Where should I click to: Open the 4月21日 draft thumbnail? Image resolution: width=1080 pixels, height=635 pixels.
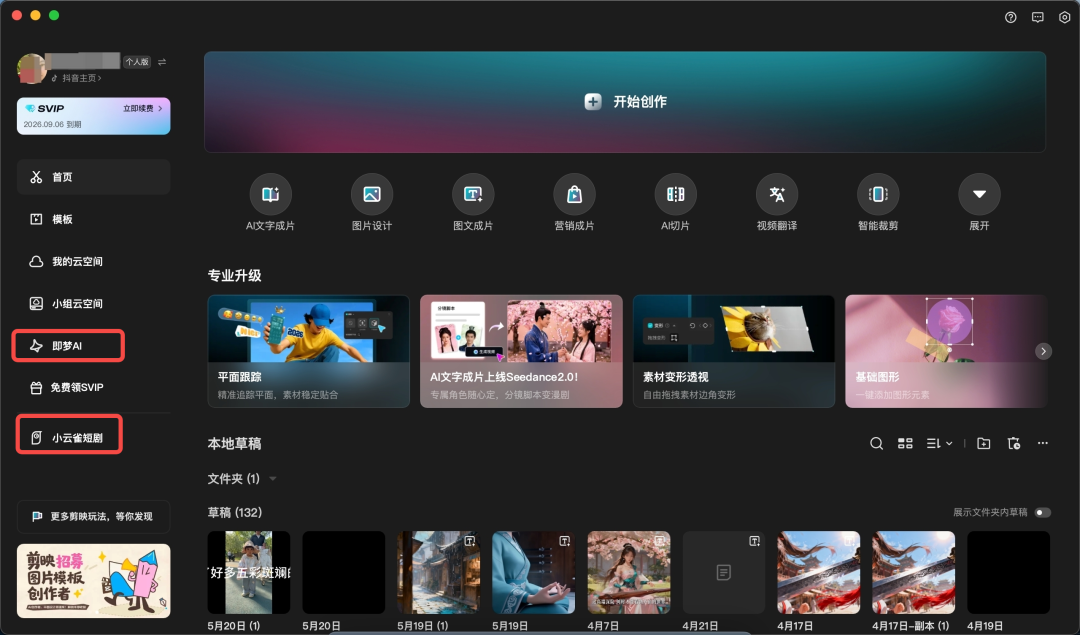[724, 572]
